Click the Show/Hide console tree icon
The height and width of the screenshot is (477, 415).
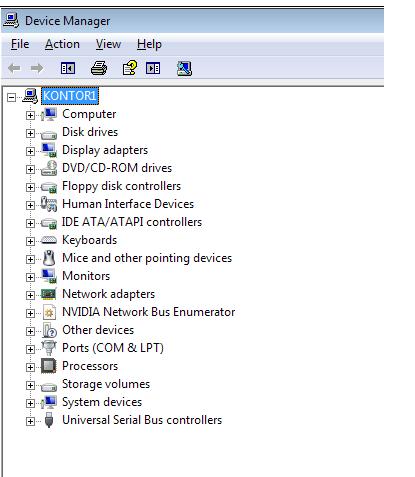[68, 69]
